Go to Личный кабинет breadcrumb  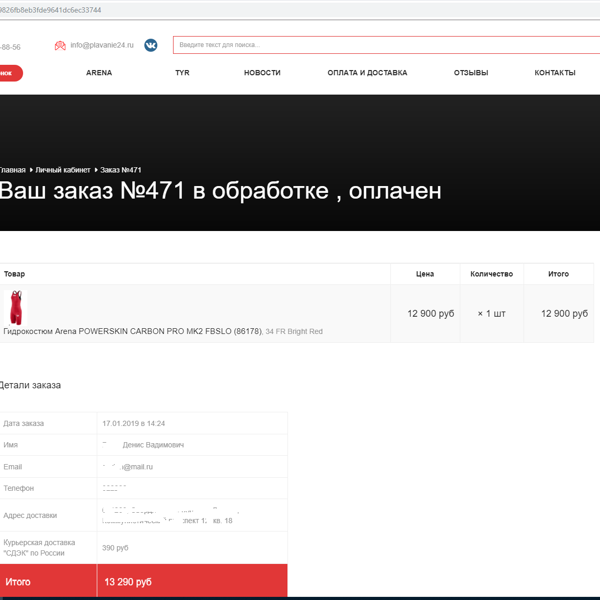(x=63, y=170)
